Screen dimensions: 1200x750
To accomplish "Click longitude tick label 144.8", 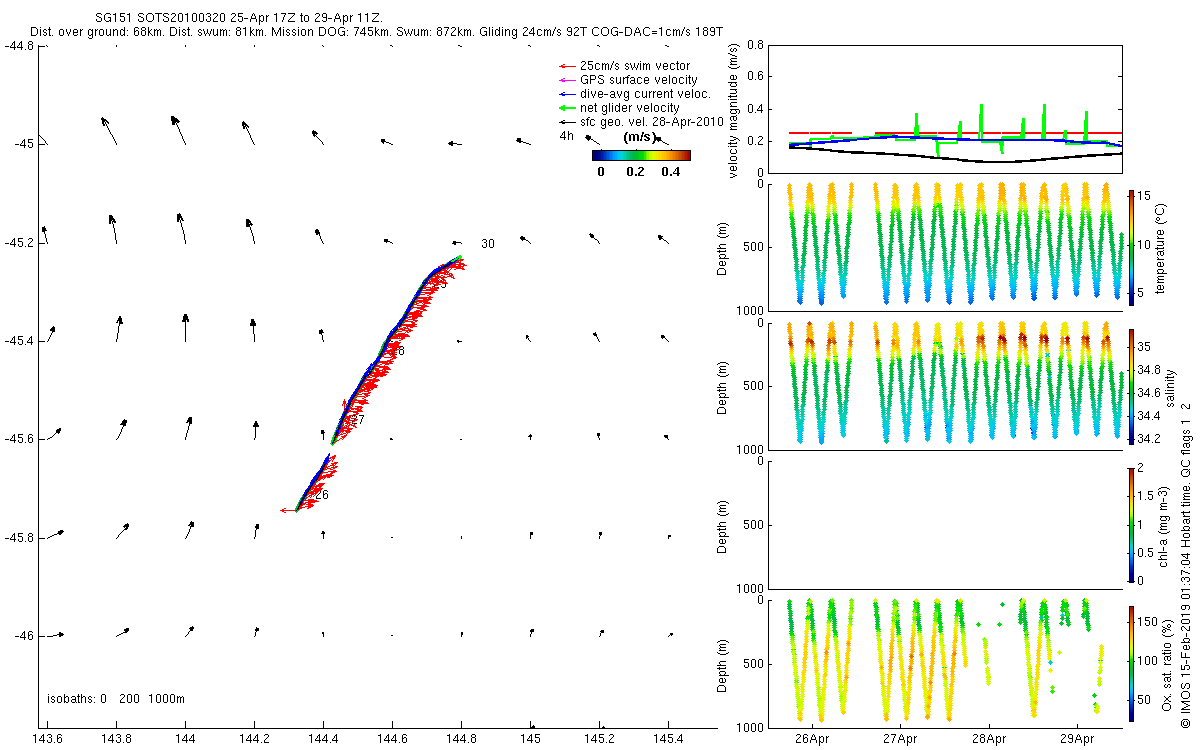I will 461,740.
